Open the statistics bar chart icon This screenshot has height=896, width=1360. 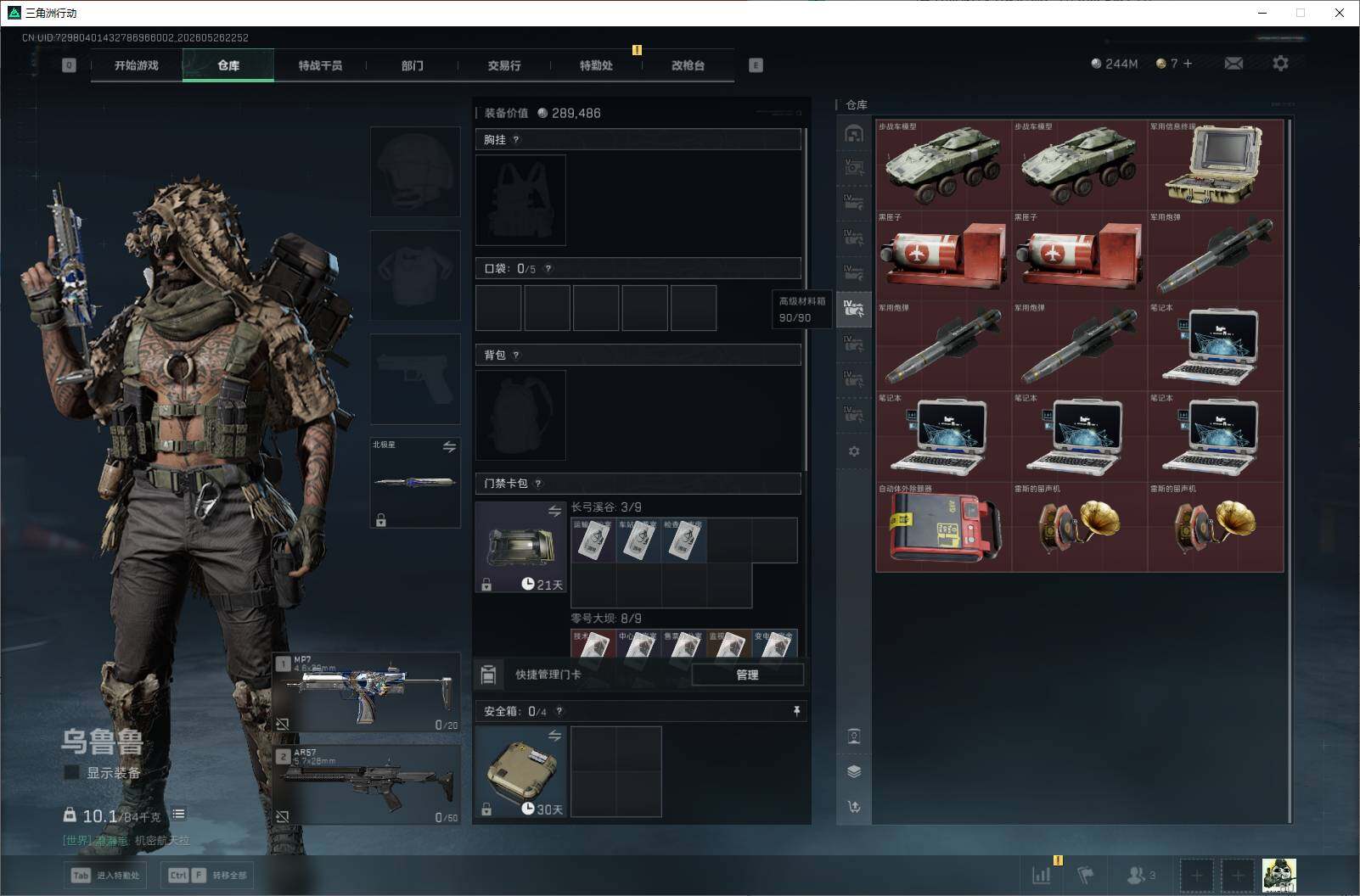point(1042,875)
